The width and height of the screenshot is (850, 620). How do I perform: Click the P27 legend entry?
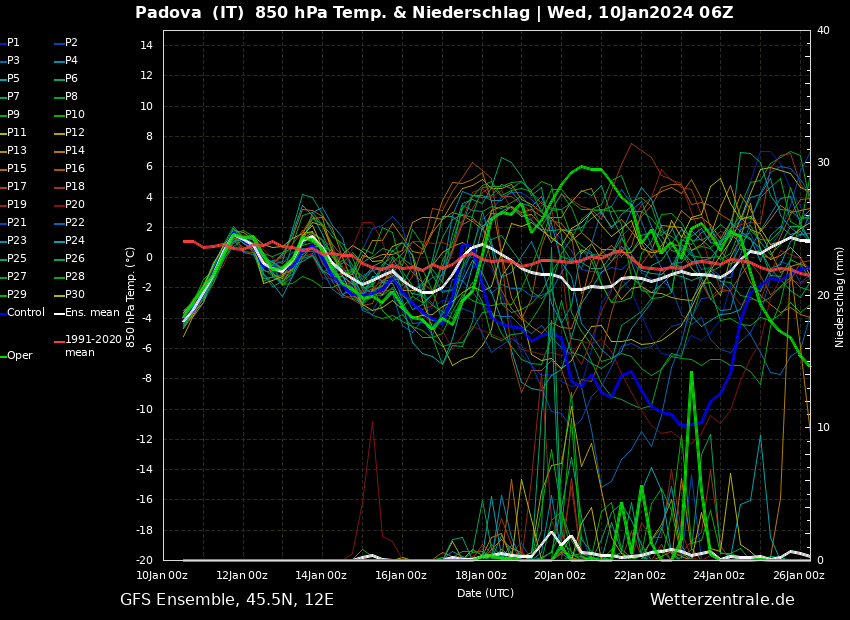16,276
